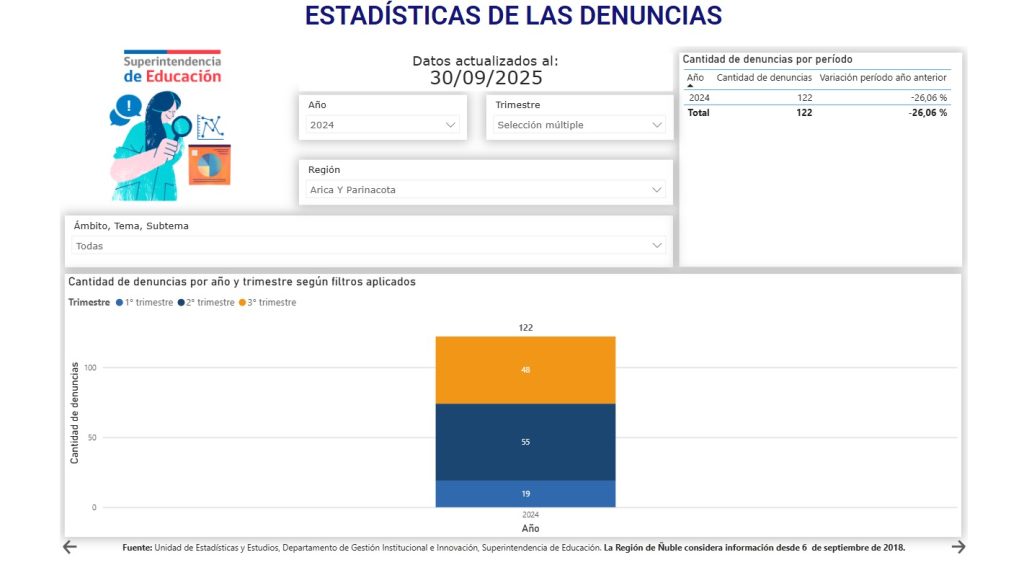Click the Cantidad de denuncias column header

(x=764, y=77)
